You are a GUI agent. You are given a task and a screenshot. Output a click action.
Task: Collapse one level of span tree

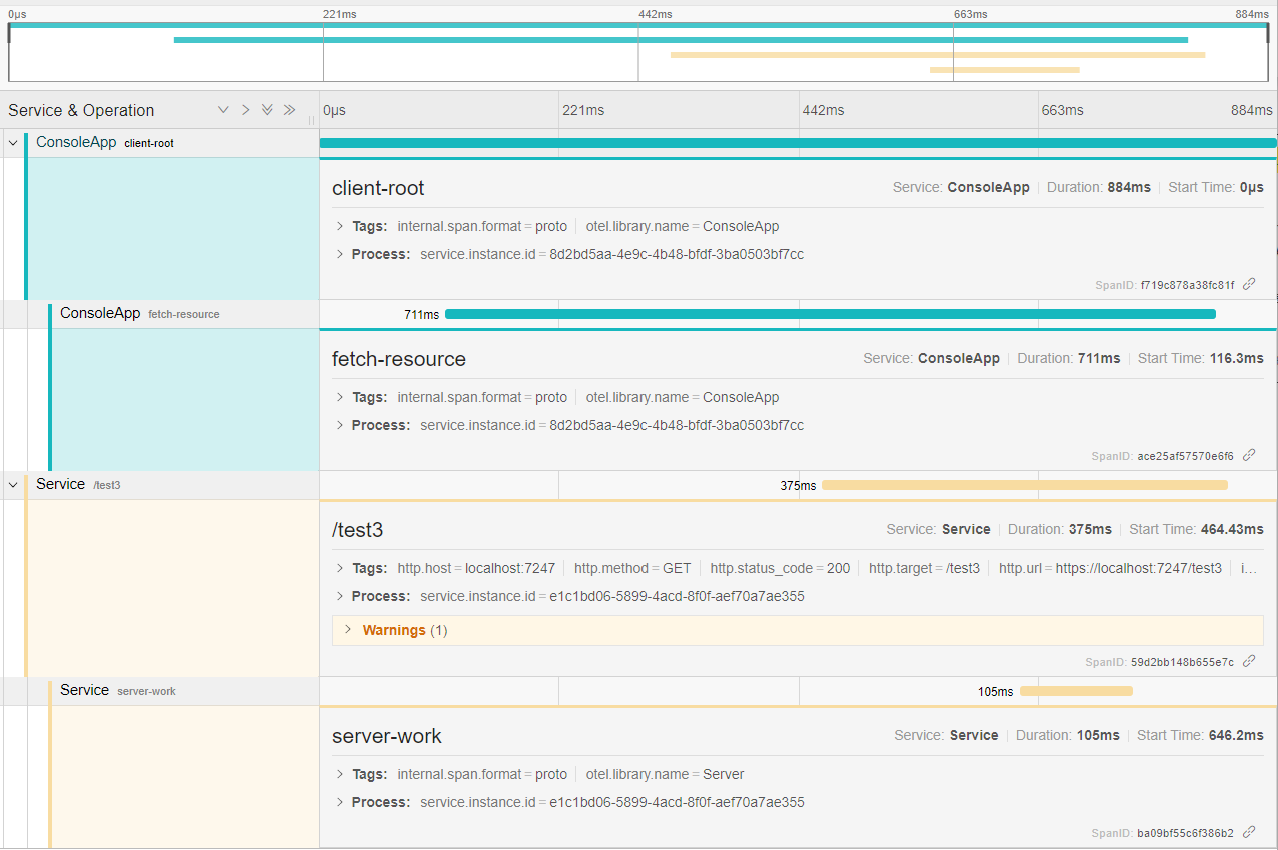coord(245,110)
